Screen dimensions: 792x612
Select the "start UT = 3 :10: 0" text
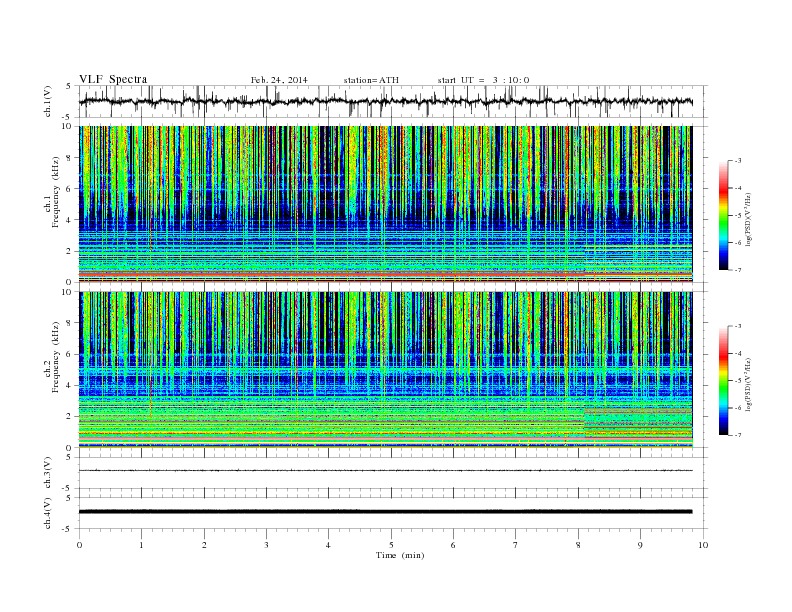[x=483, y=80]
